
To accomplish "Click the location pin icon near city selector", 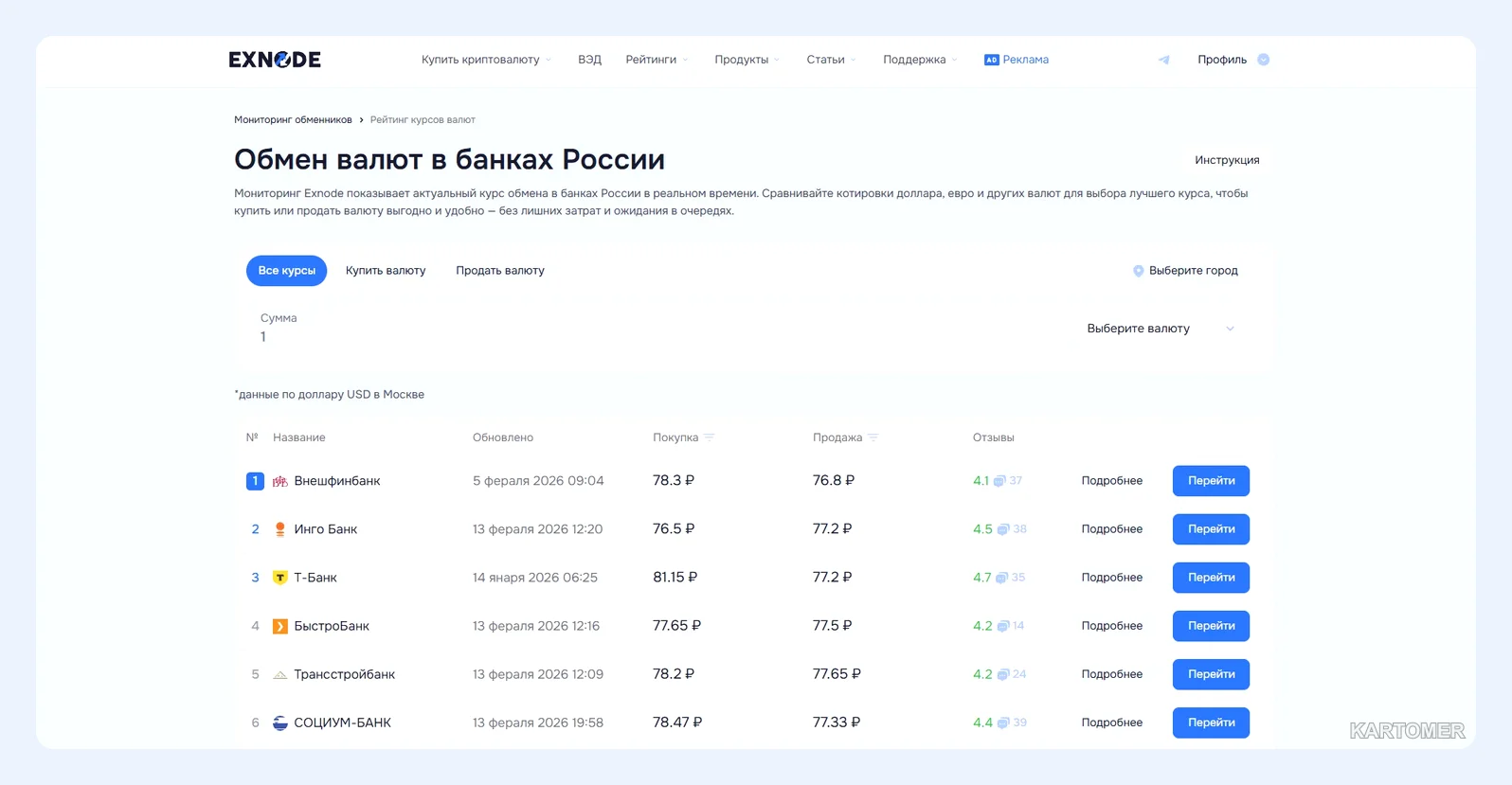I will (x=1138, y=271).
